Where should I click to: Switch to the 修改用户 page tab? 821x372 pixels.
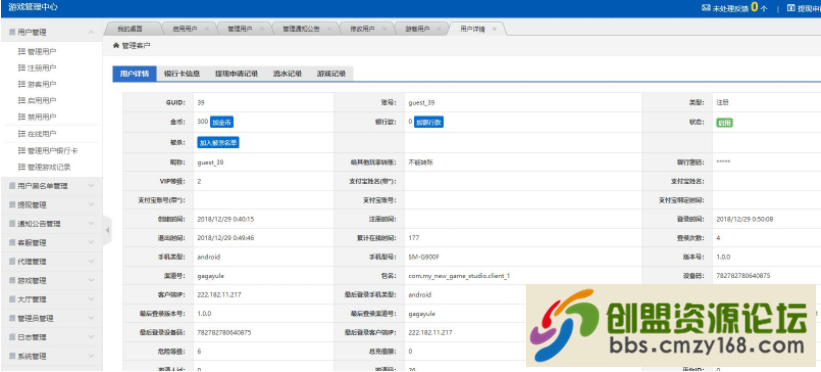[x=362, y=29]
